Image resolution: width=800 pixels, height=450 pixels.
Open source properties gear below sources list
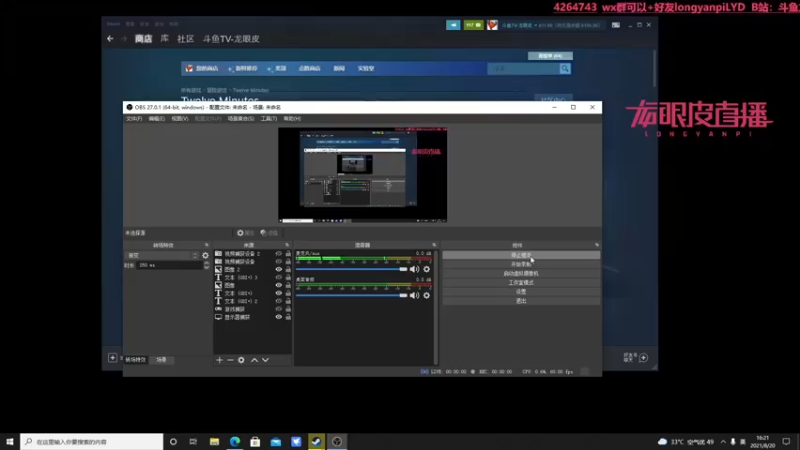coord(241,360)
